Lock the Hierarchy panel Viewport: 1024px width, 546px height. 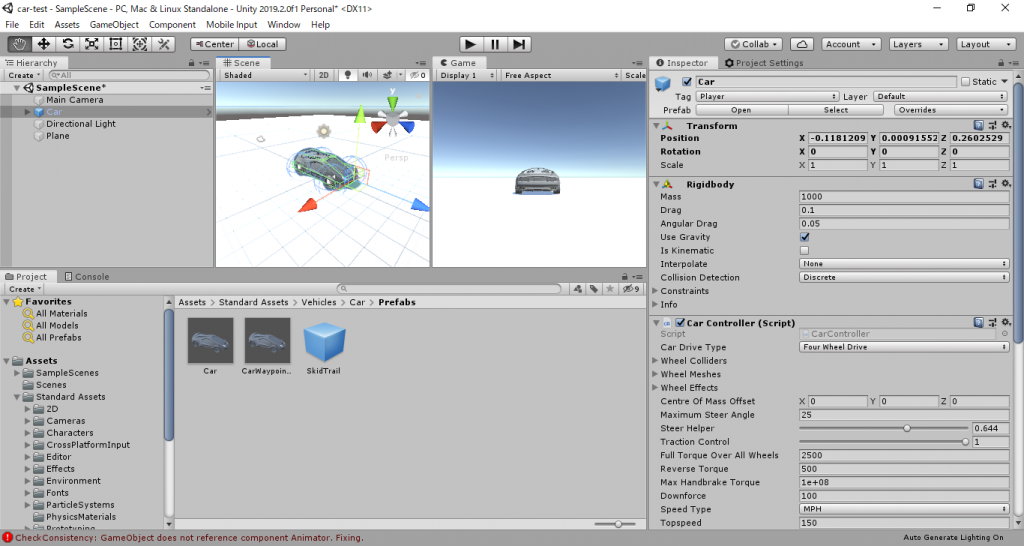191,63
